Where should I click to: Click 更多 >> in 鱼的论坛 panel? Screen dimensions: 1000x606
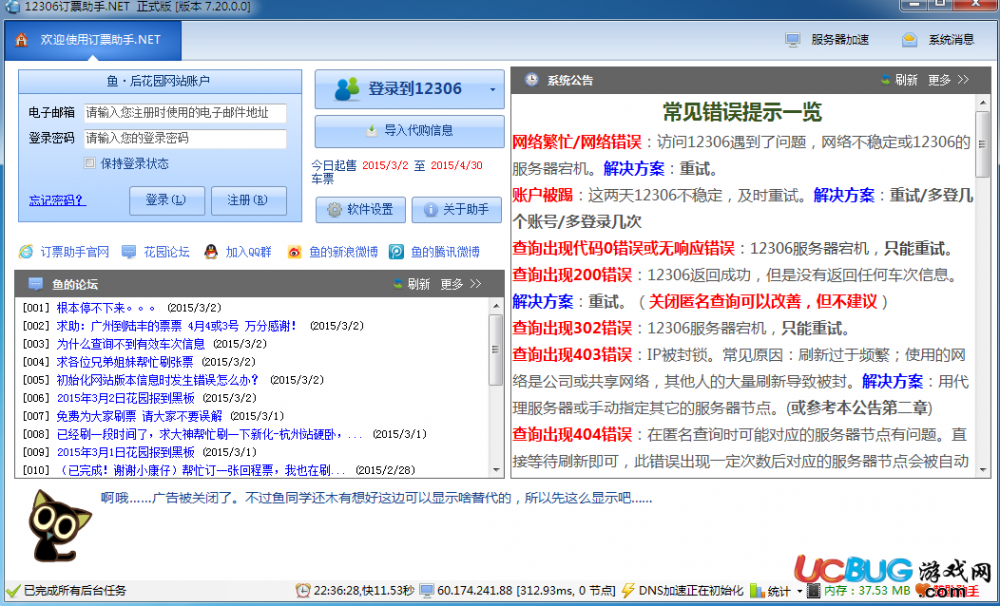click(x=460, y=284)
